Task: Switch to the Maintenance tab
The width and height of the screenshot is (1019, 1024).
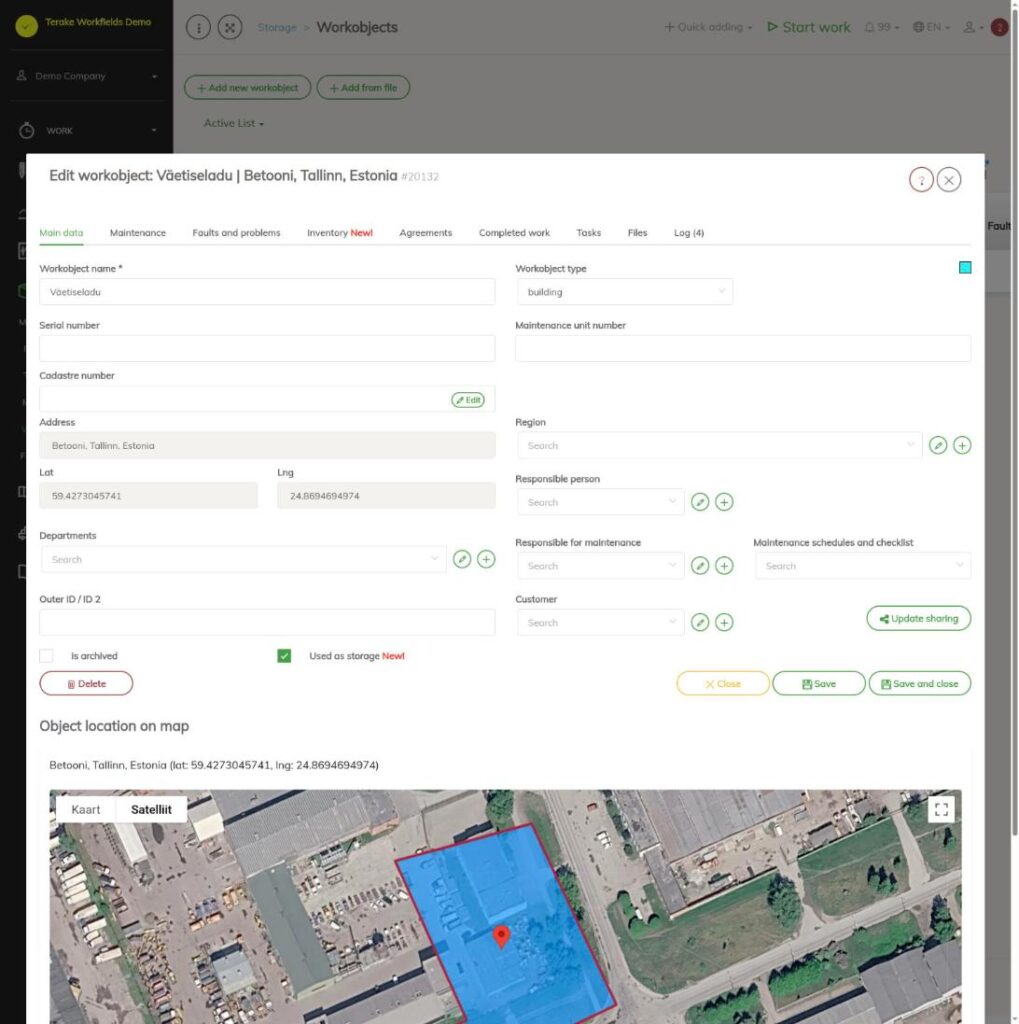Action: [x=138, y=232]
